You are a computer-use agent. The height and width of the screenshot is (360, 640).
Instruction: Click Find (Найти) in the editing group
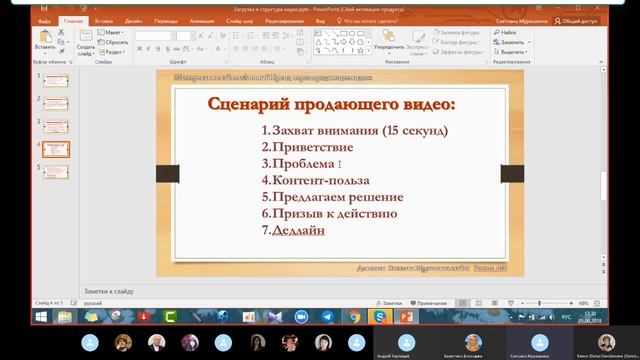click(x=505, y=32)
